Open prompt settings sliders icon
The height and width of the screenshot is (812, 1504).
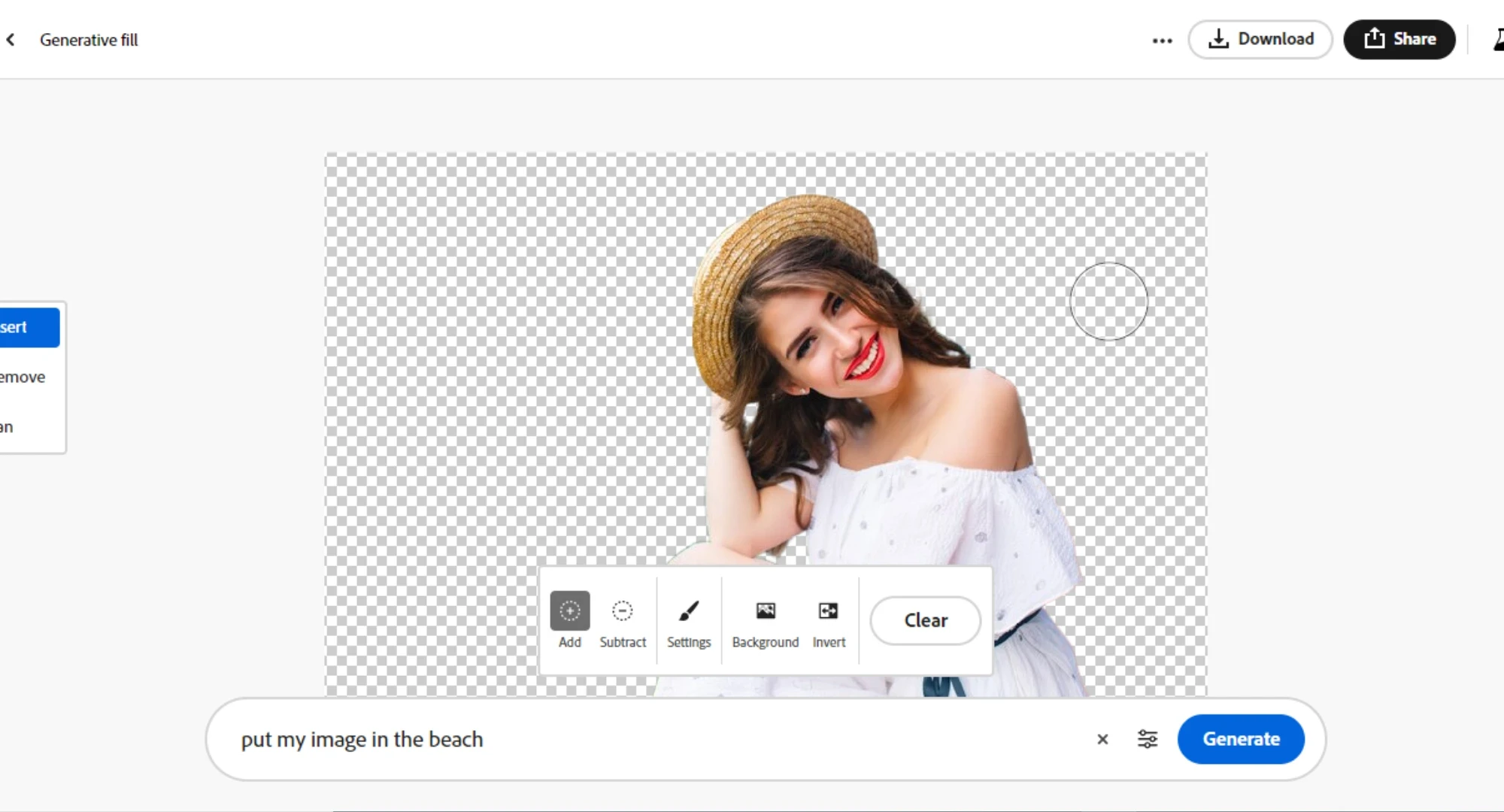coord(1147,739)
